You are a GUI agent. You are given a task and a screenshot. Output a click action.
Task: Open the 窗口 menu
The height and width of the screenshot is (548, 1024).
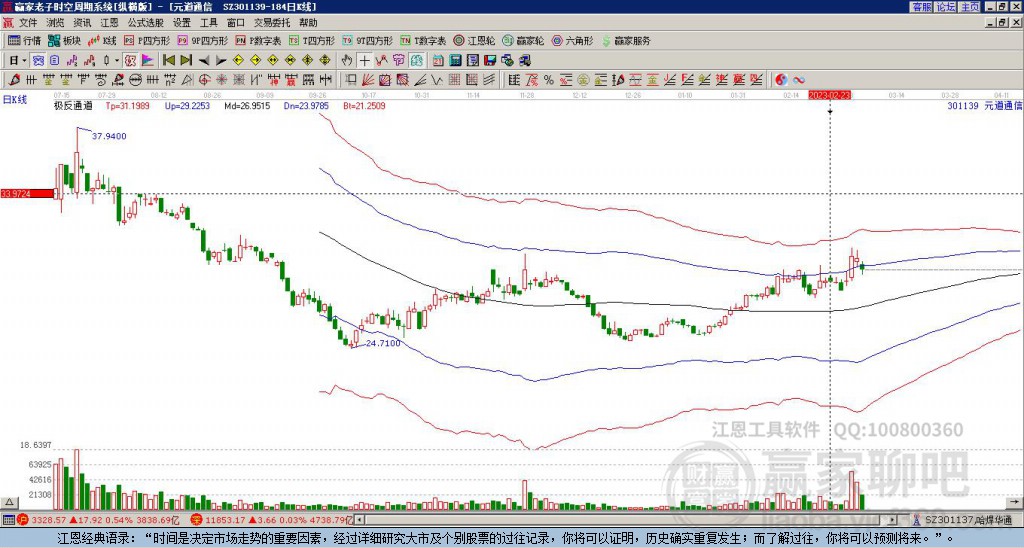pos(236,23)
